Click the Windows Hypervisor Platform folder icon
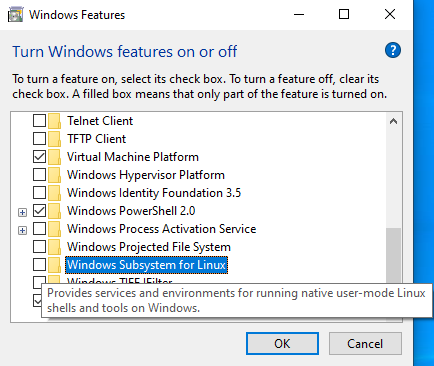 tap(54, 175)
